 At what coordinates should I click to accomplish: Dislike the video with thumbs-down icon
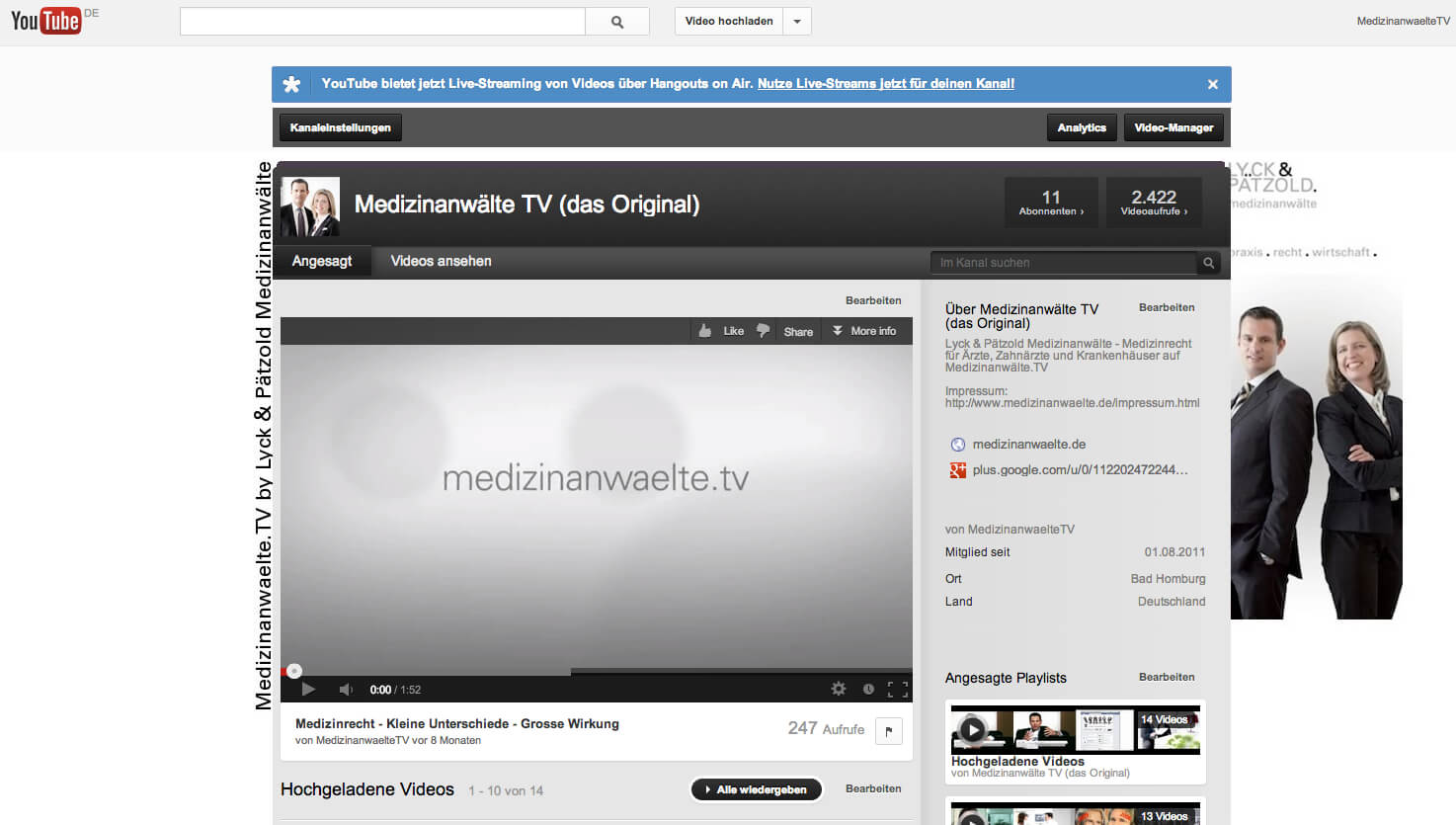pyautogui.click(x=763, y=331)
